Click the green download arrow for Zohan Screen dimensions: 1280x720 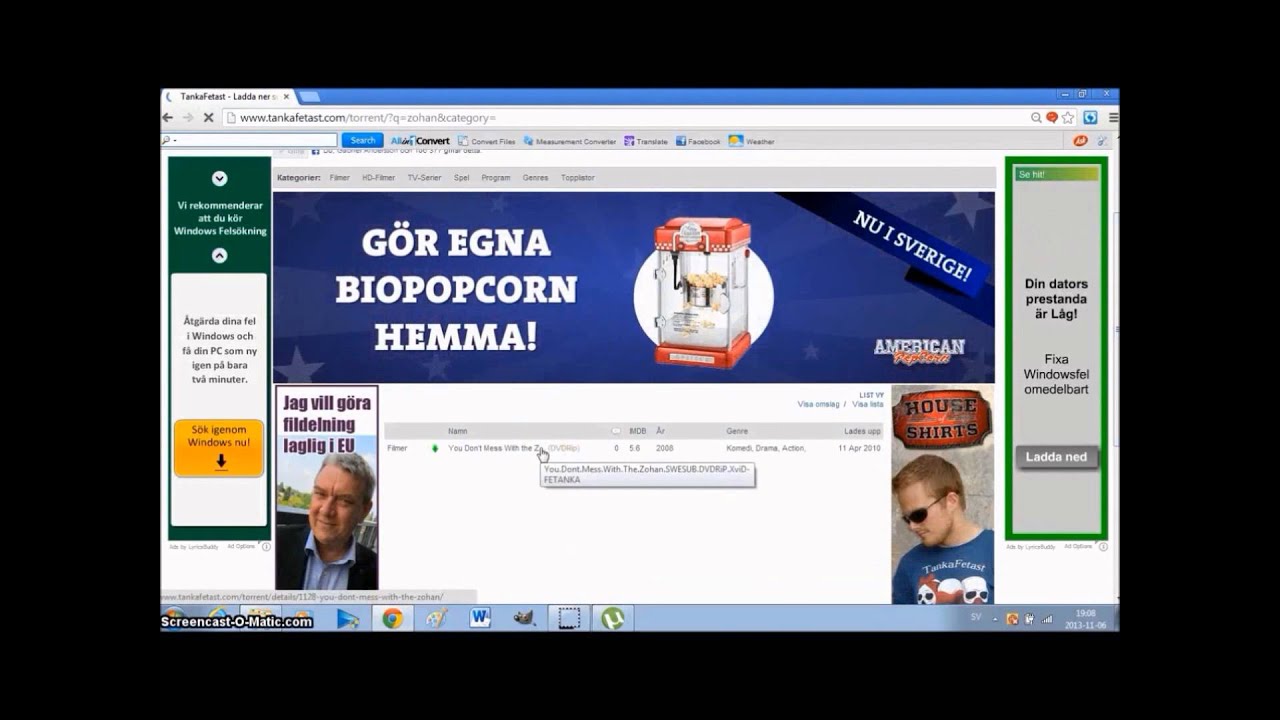coord(435,448)
